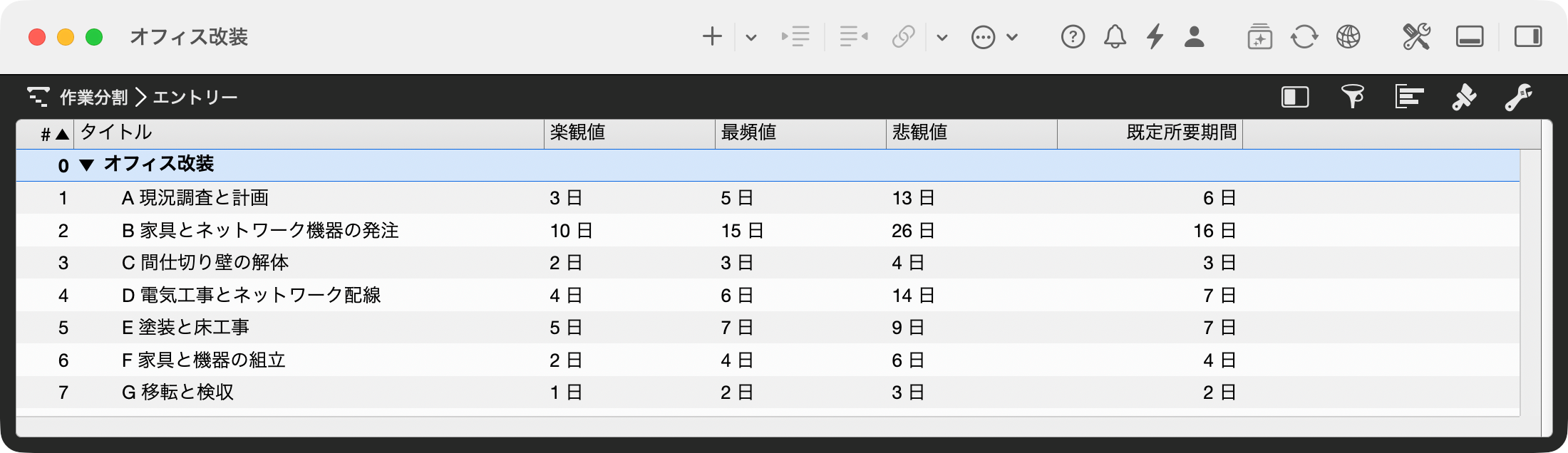Select the オフィス改装 project row title
The image size is (1568, 453).
(x=159, y=165)
